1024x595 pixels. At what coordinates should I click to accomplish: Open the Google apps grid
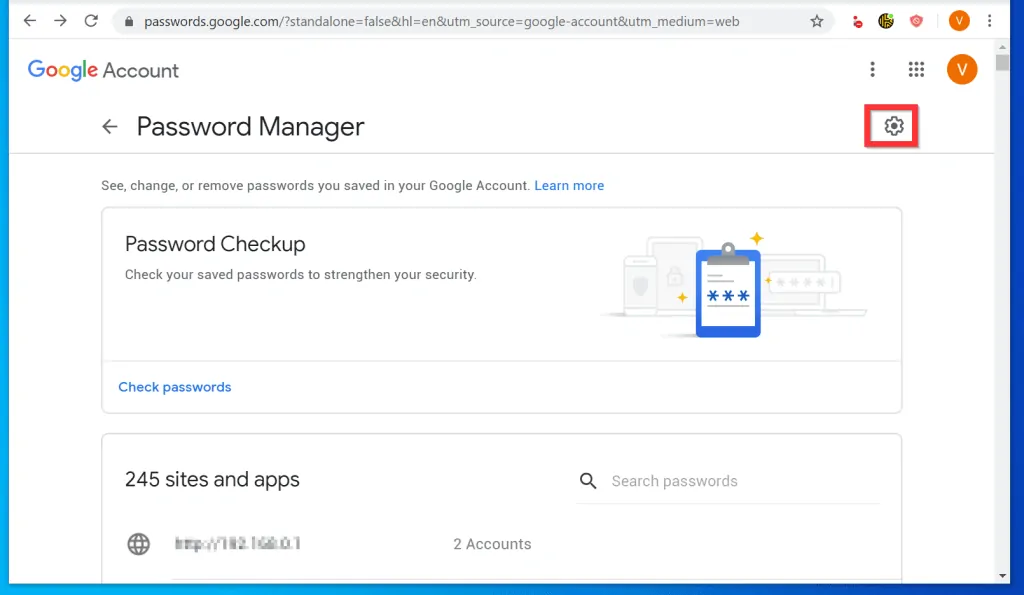(x=916, y=69)
